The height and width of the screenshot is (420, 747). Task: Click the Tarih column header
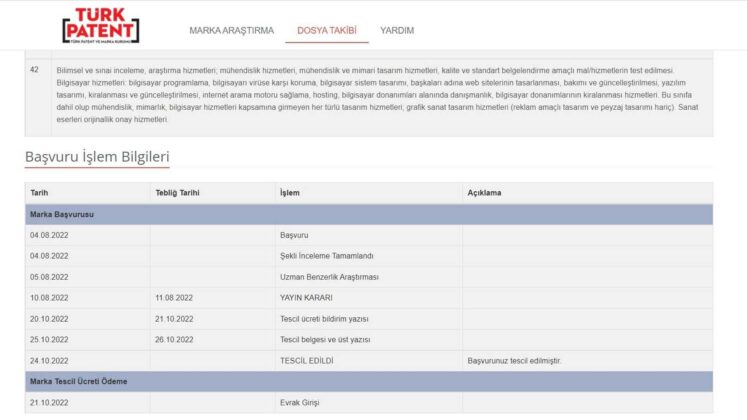[x=39, y=193]
